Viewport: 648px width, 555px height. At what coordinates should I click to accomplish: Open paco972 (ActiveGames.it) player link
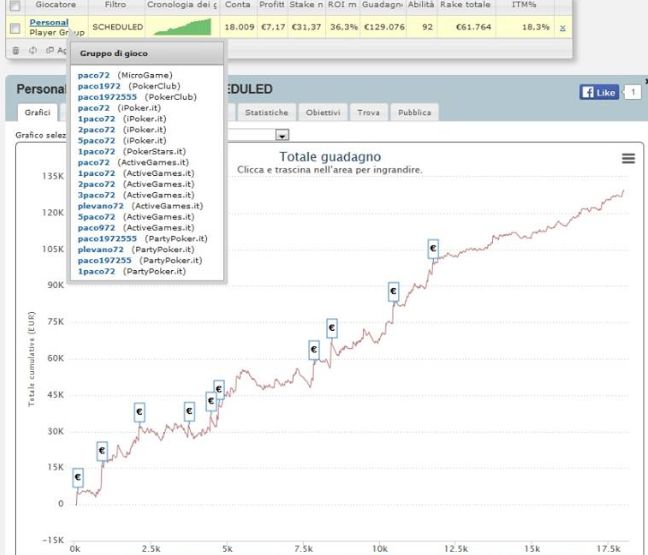click(x=96, y=228)
